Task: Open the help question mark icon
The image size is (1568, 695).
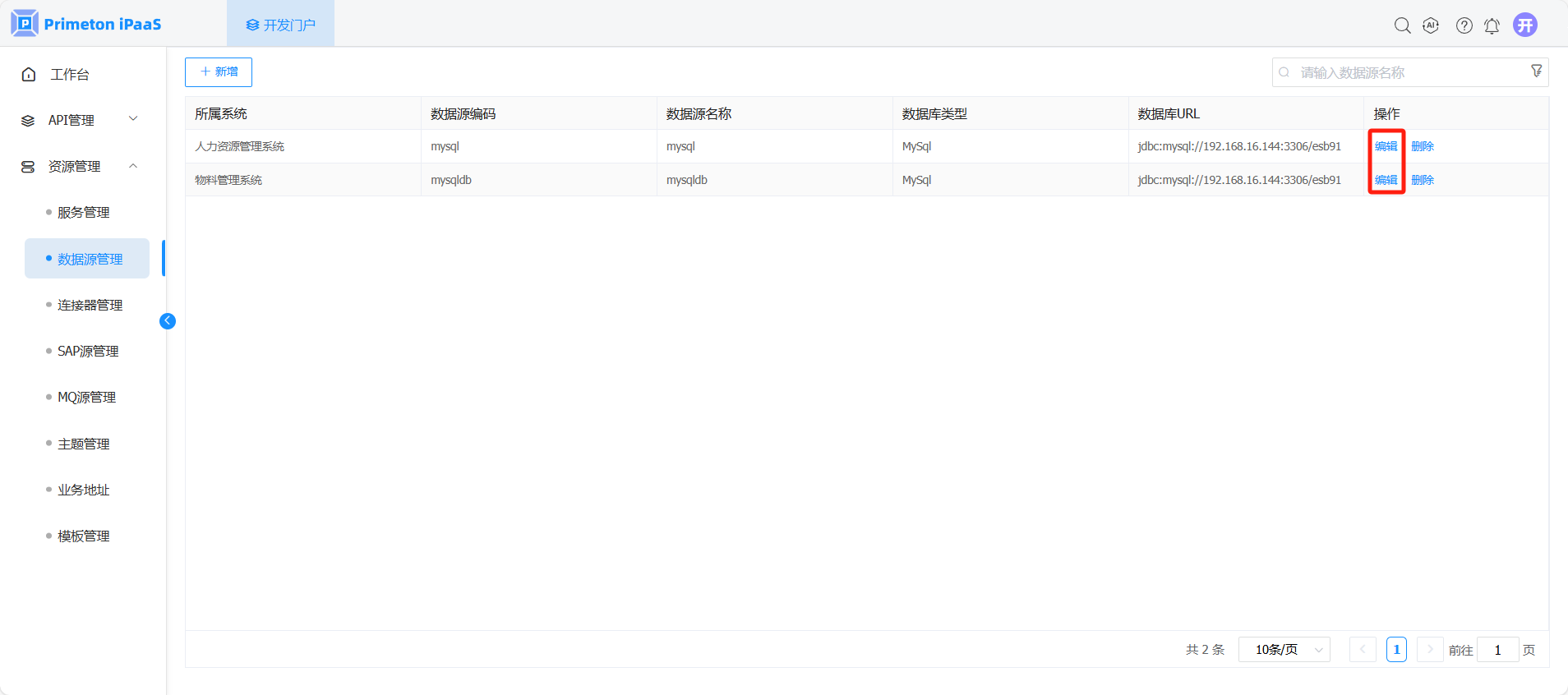Action: pyautogui.click(x=1464, y=25)
